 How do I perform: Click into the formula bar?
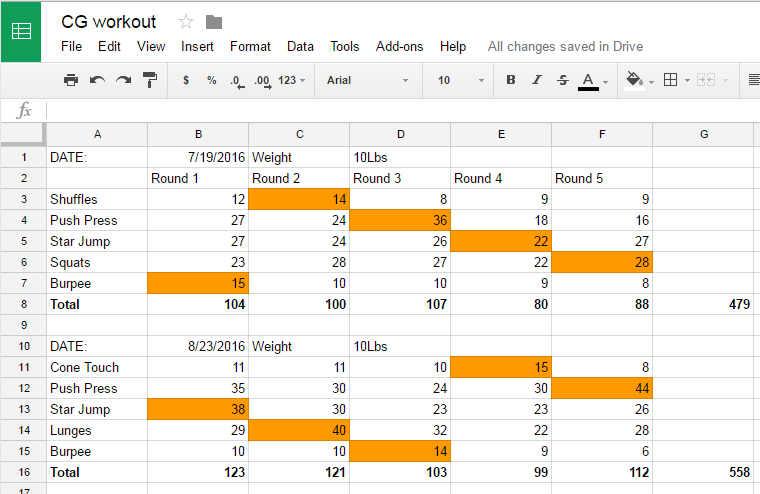click(402, 111)
